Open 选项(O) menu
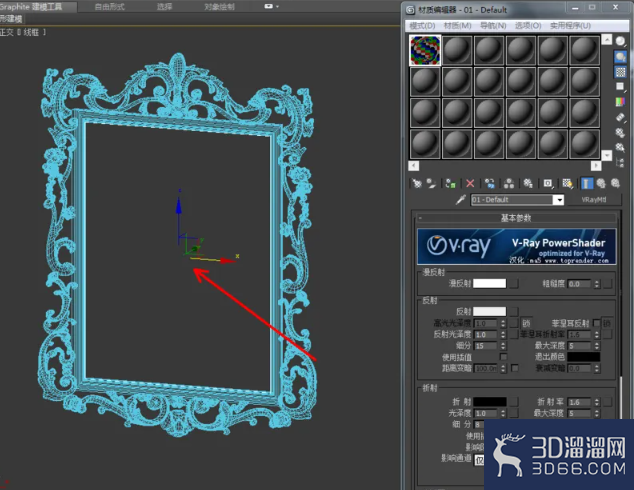This screenshot has height=490, width=634. (528, 26)
